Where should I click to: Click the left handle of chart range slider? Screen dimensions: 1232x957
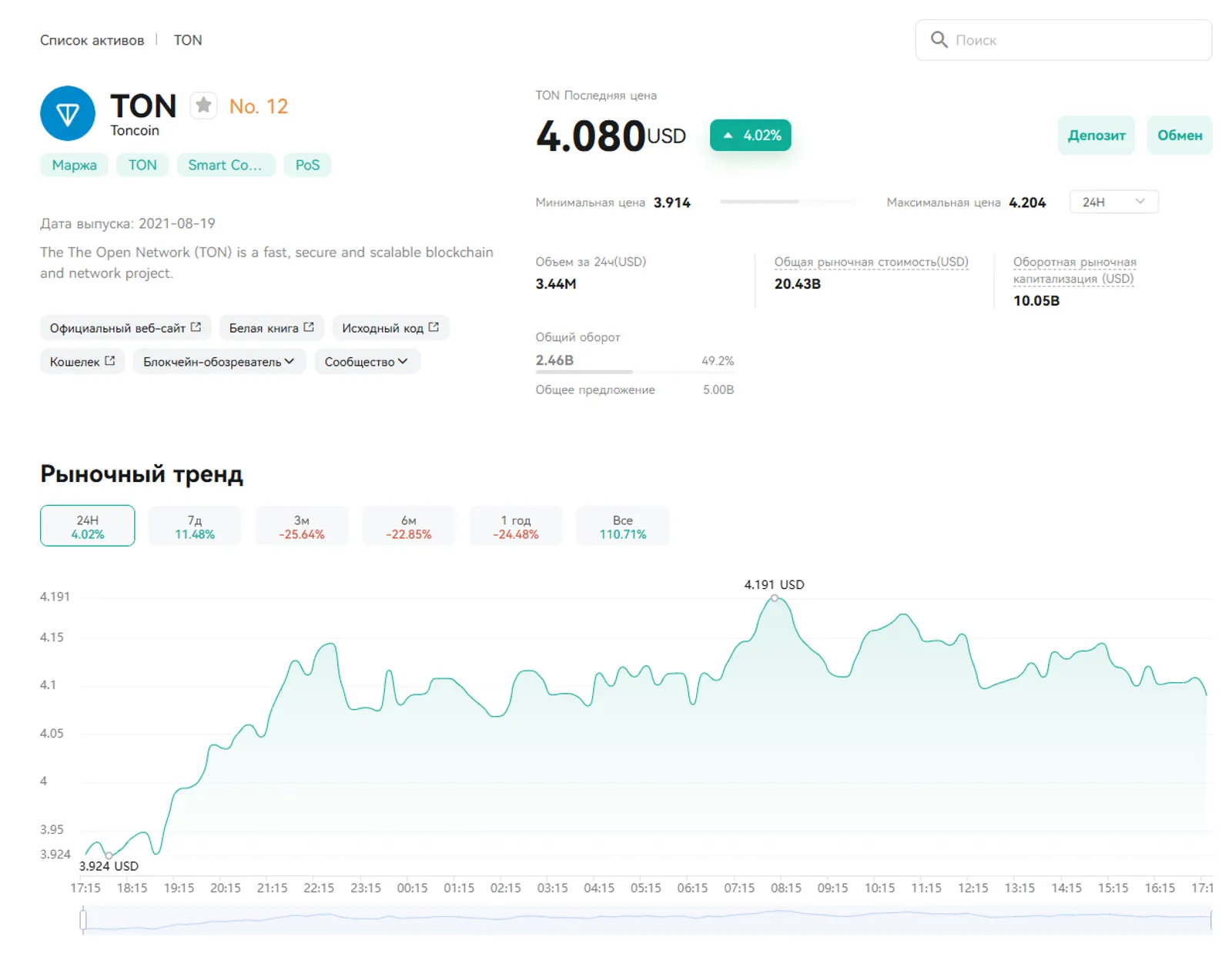coord(83,919)
